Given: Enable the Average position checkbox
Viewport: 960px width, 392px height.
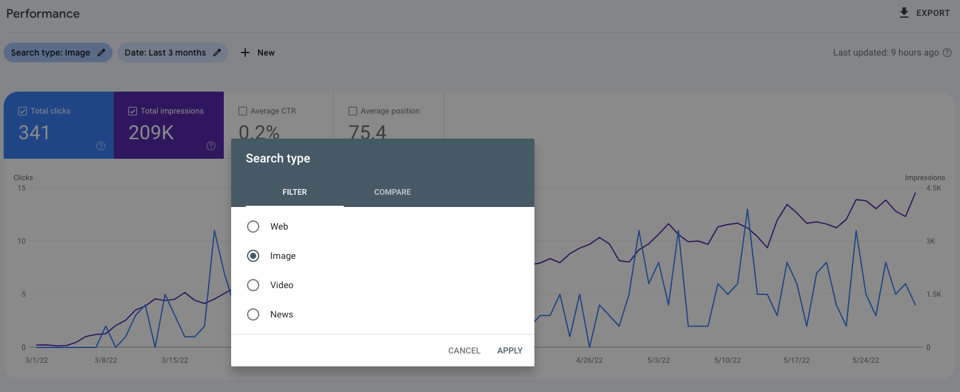Looking at the screenshot, I should pyautogui.click(x=352, y=111).
